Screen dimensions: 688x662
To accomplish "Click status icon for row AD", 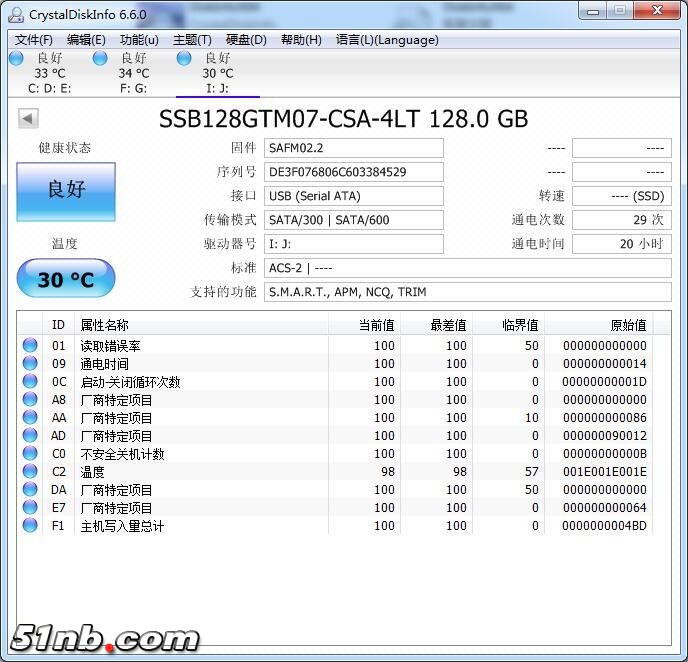I will [x=30, y=435].
